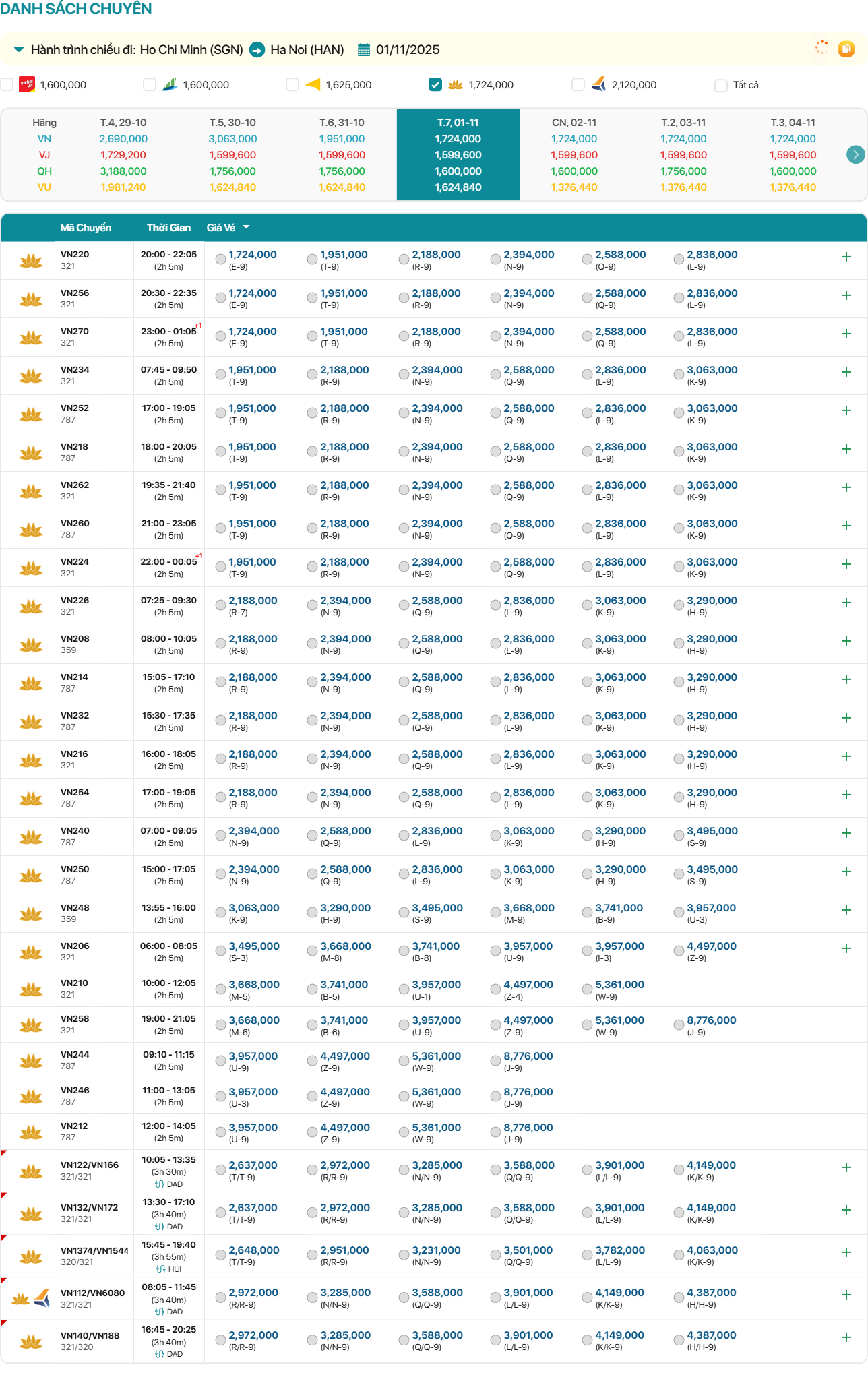Image resolution: width=868 pixels, height=1375 pixels.
Task: Click green plus icon for flight VN220
Action: (x=846, y=257)
